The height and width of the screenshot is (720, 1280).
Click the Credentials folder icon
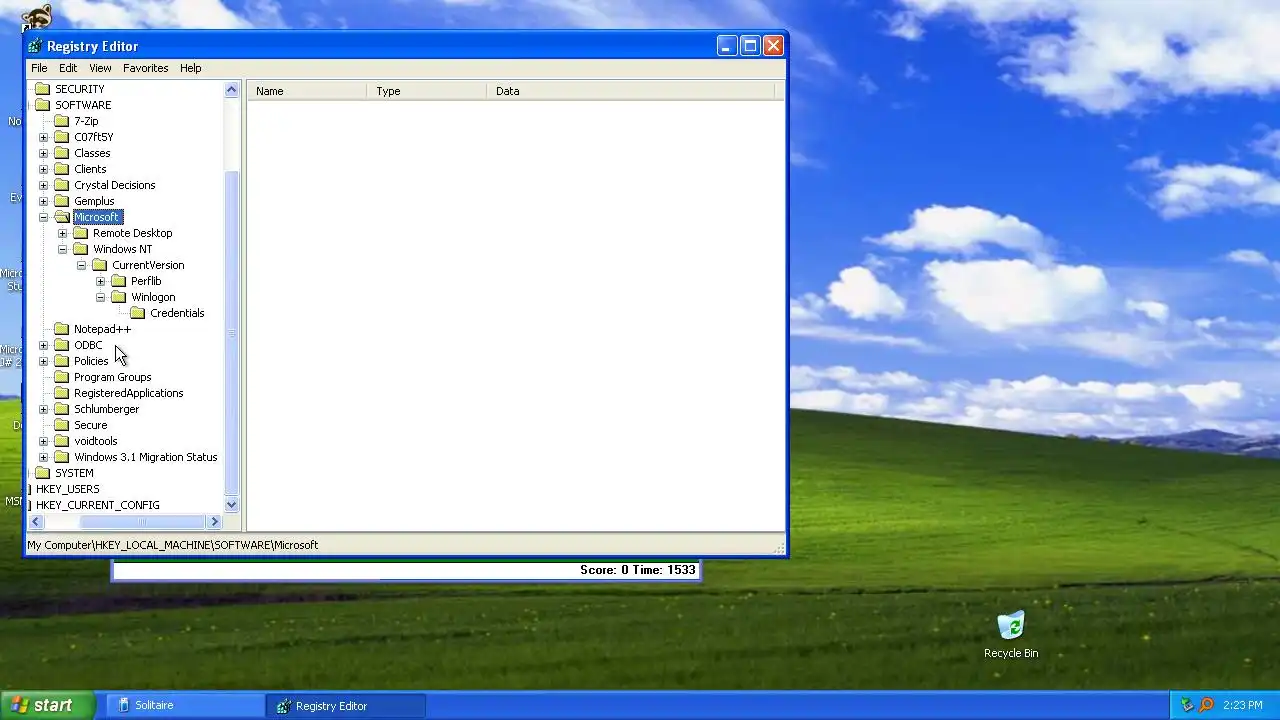tap(137, 313)
